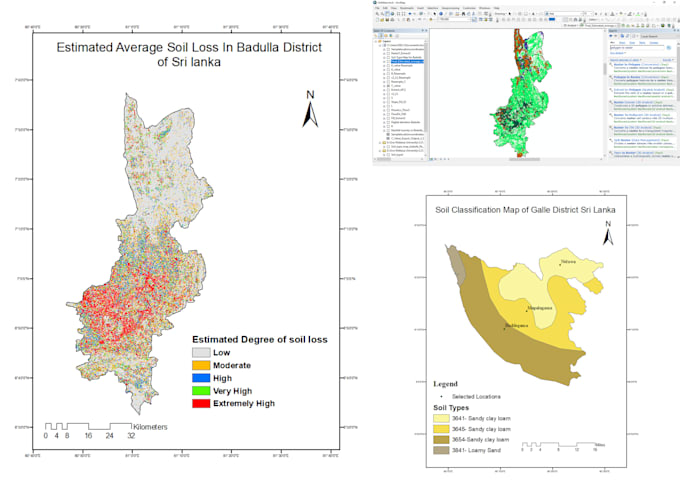Toggle the Soil Type Map for Badulla checkbox
680x481 pixels.
point(388,57)
